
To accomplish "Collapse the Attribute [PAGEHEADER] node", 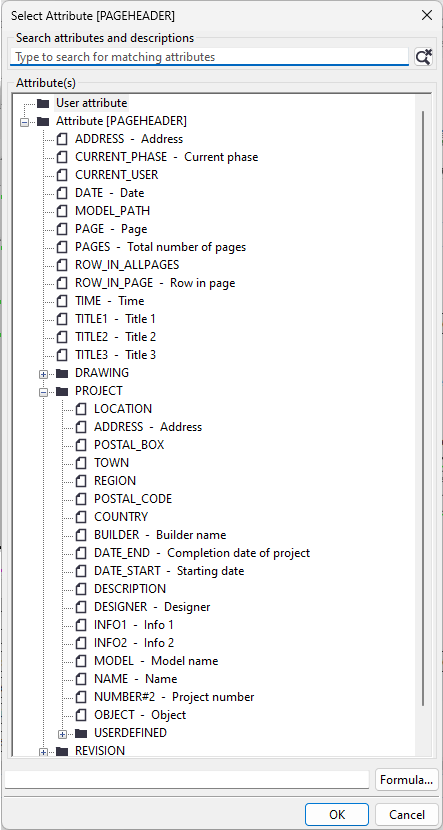I will click(x=24, y=122).
